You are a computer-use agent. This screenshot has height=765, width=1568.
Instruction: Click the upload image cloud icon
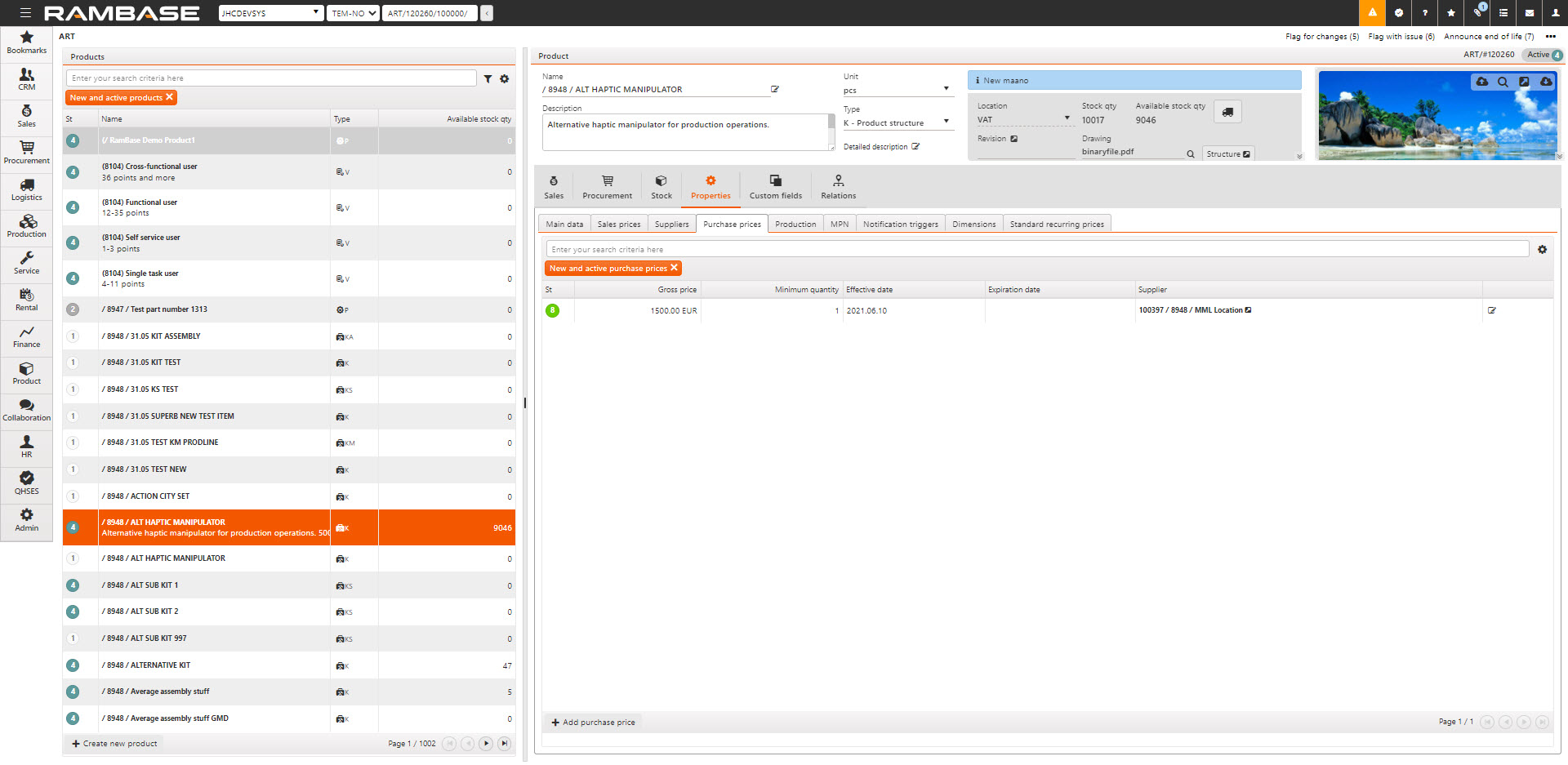pyautogui.click(x=1481, y=82)
